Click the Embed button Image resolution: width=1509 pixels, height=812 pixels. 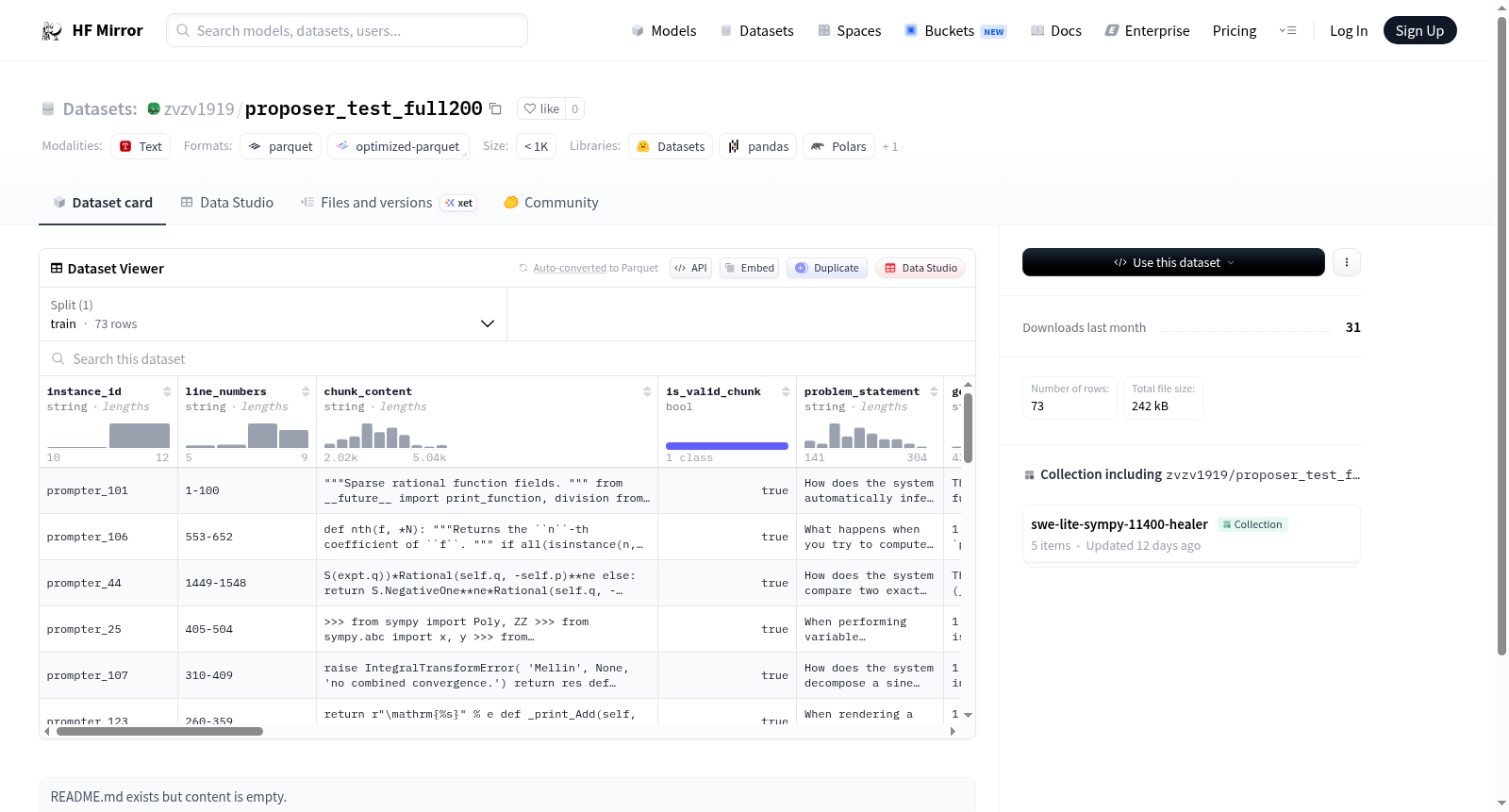[x=749, y=268]
